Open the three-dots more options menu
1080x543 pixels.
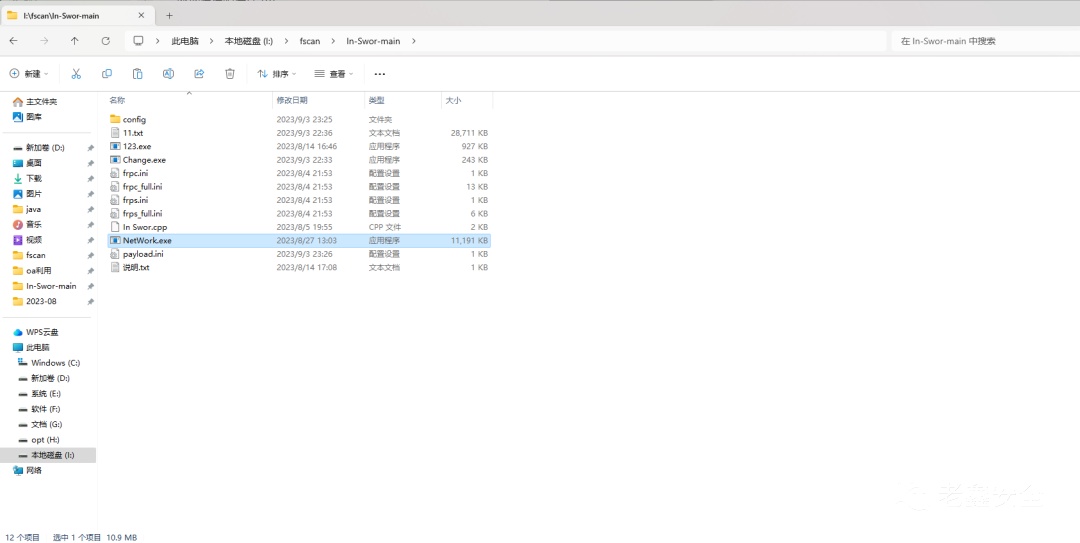pos(380,74)
